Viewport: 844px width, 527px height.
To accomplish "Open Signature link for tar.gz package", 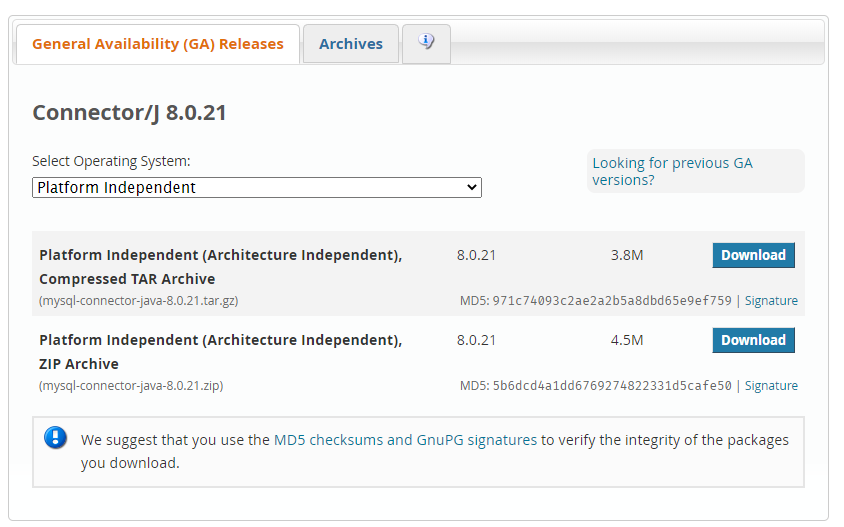I will pos(771,301).
